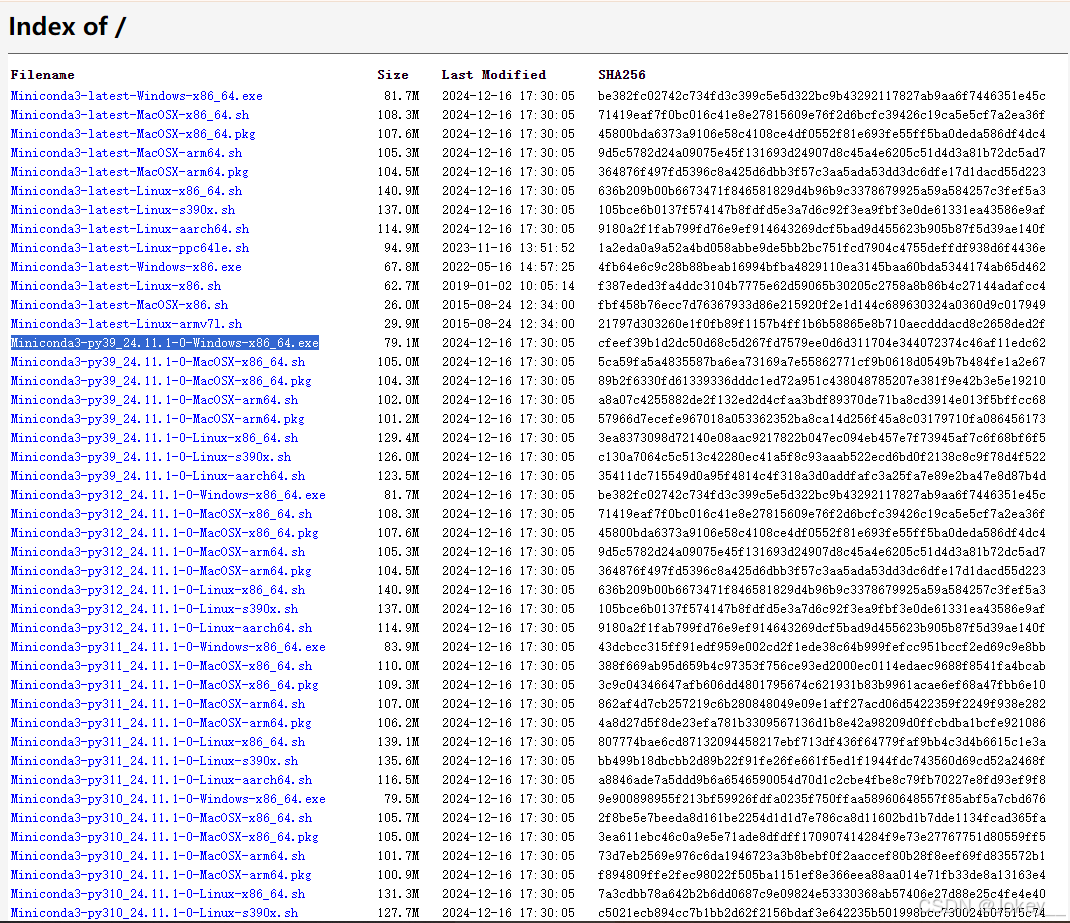Screen dimensions: 1070x923
Task: Click the SHA256 hash starting with cfeef39b
Action: 822,343
